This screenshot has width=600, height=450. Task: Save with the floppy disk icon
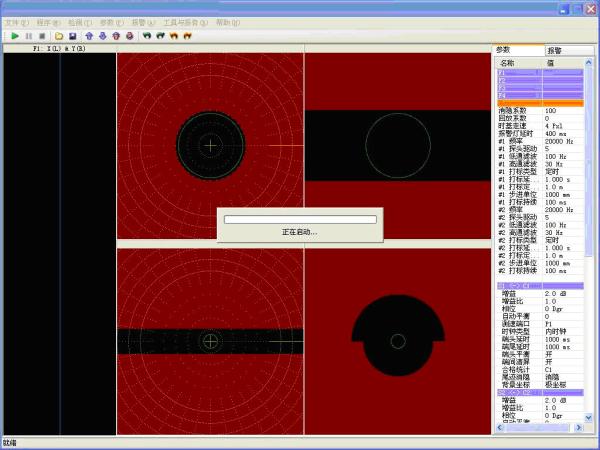click(72, 36)
